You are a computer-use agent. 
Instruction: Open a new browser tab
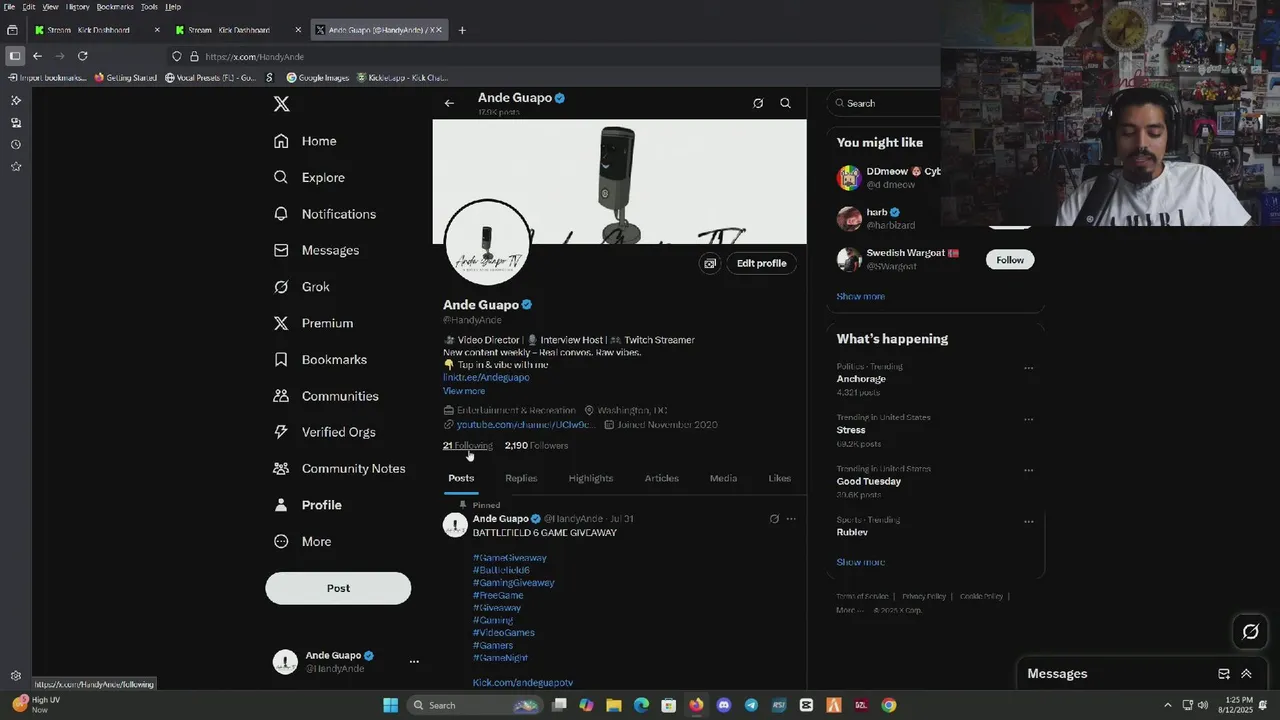point(461,30)
